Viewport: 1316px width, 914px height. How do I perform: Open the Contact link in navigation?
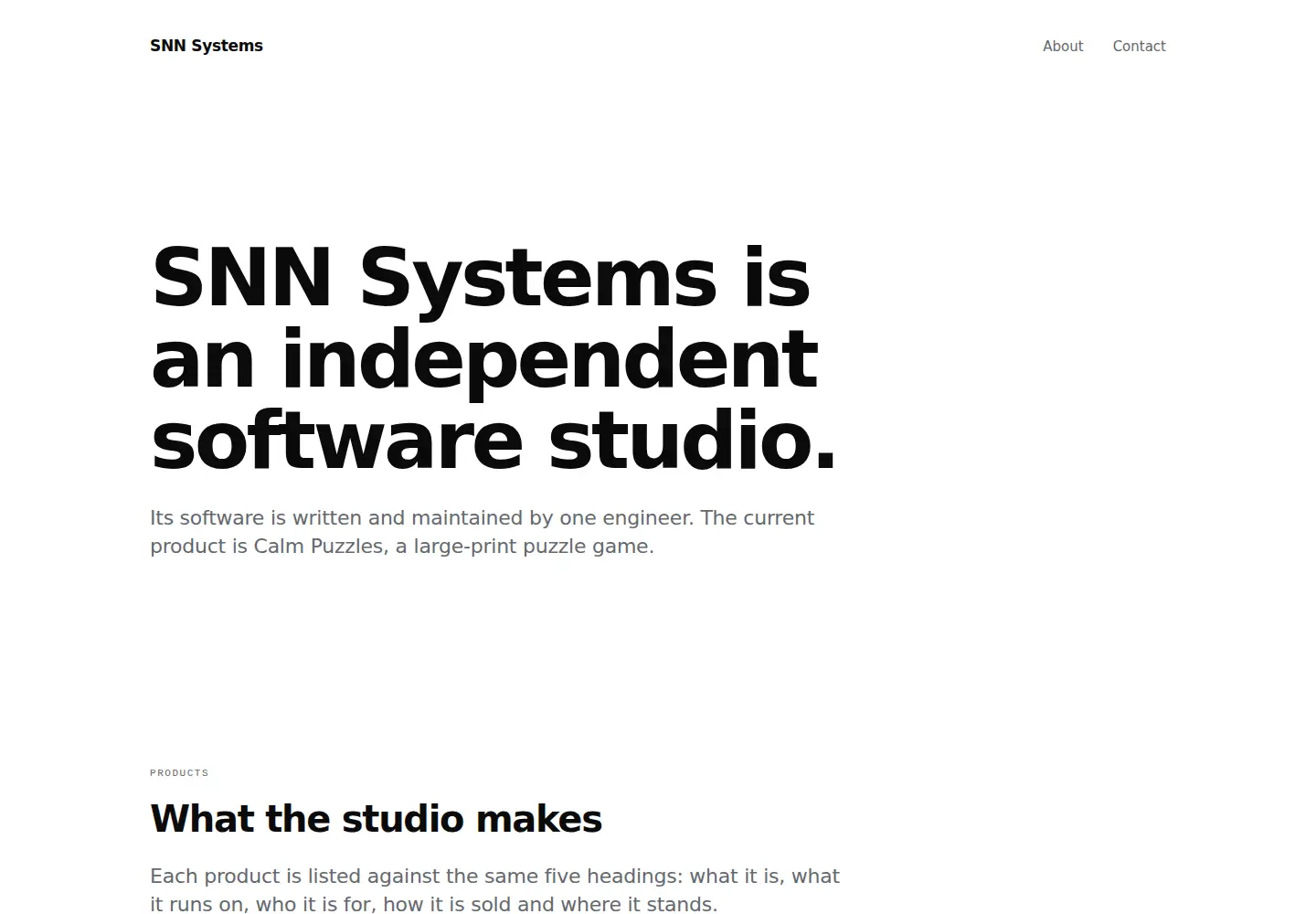coord(1139,46)
